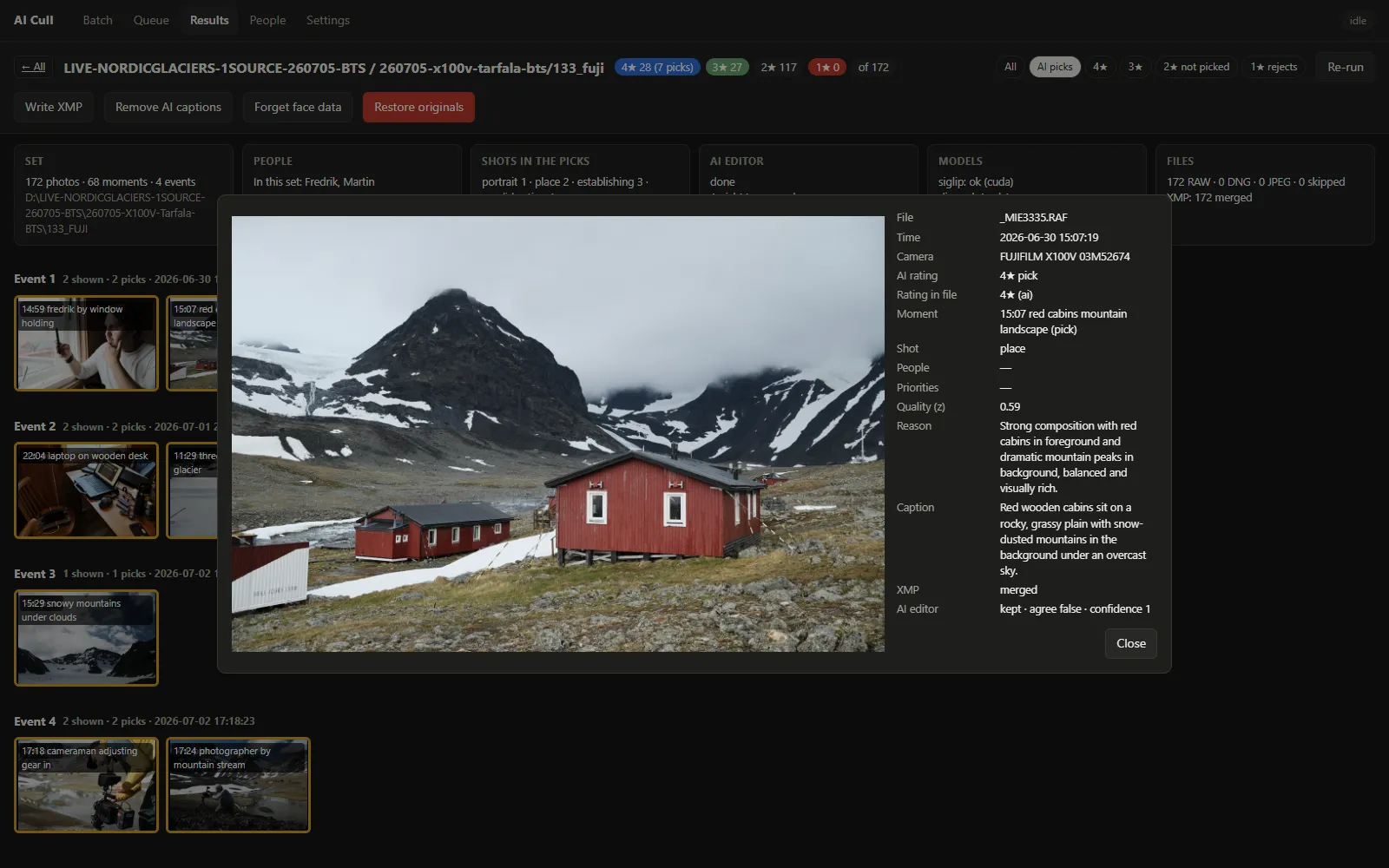Click the Event 3 heading
The width and height of the screenshot is (1389, 868).
[35, 574]
